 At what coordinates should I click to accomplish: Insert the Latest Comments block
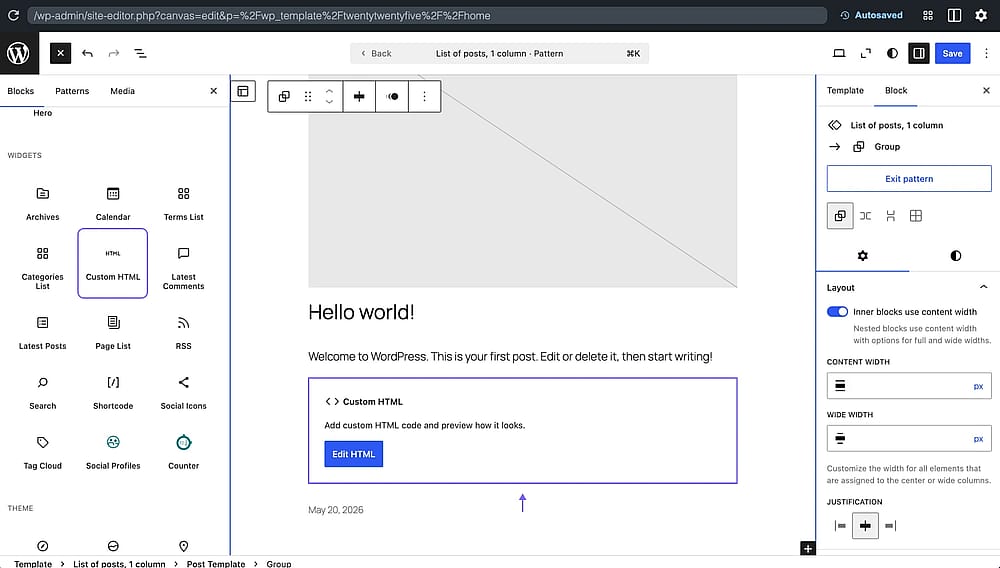(184, 264)
